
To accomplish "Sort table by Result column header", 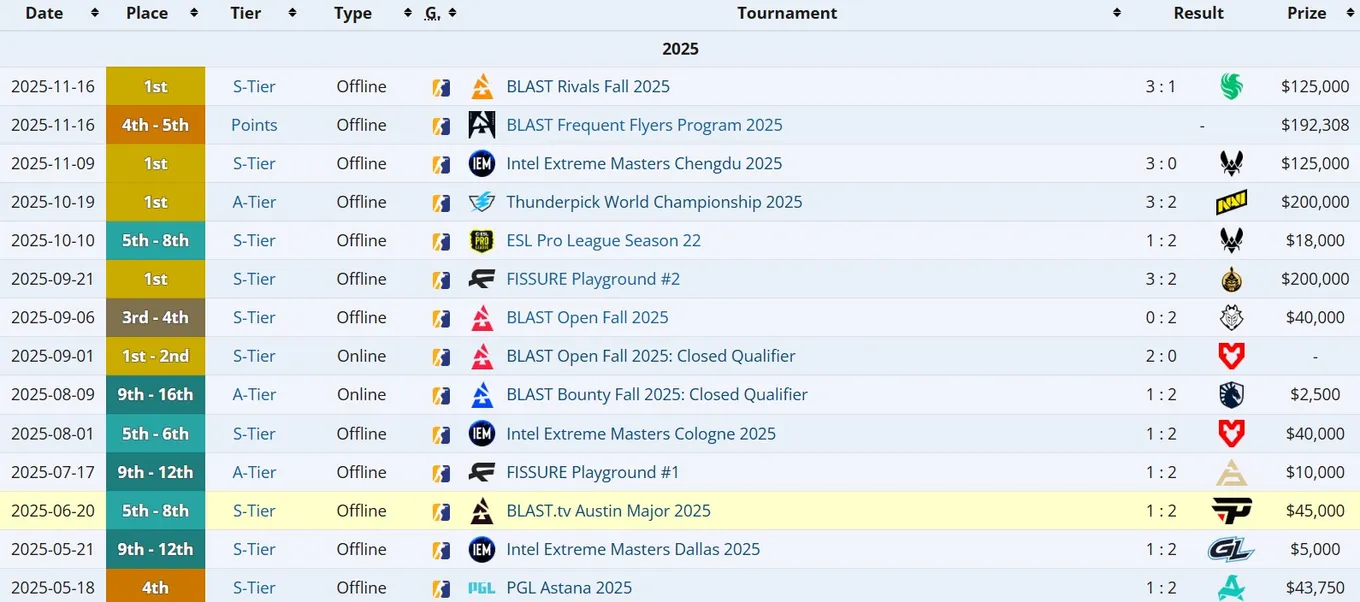I will coord(1198,13).
